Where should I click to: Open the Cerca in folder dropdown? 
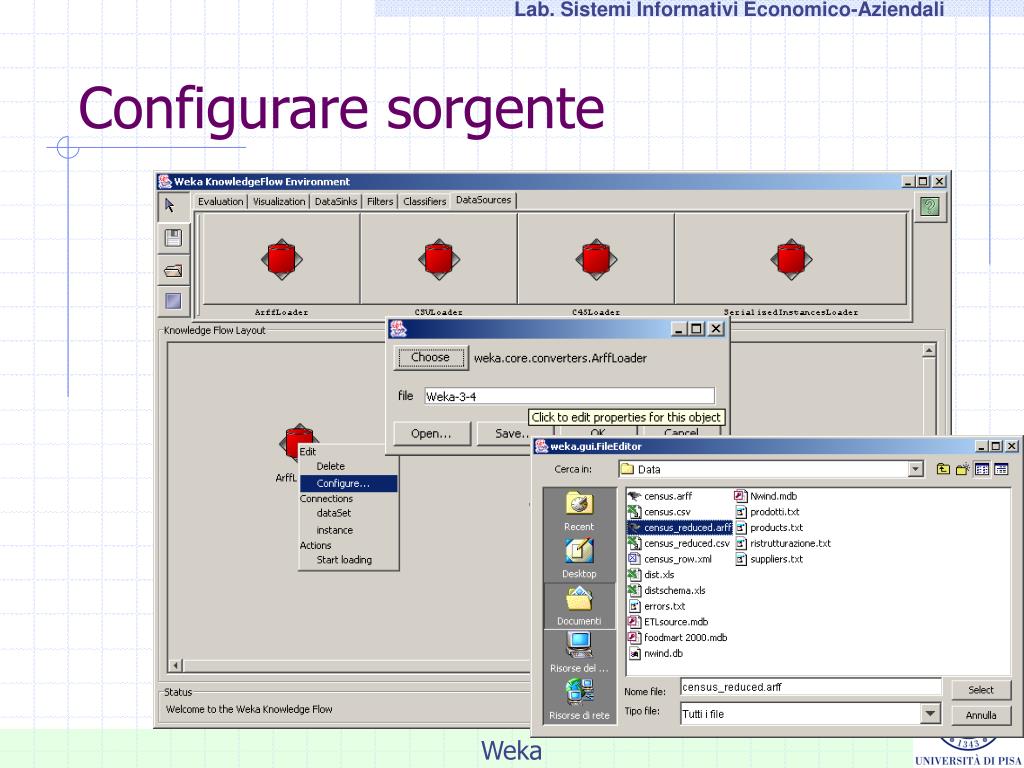(915, 469)
